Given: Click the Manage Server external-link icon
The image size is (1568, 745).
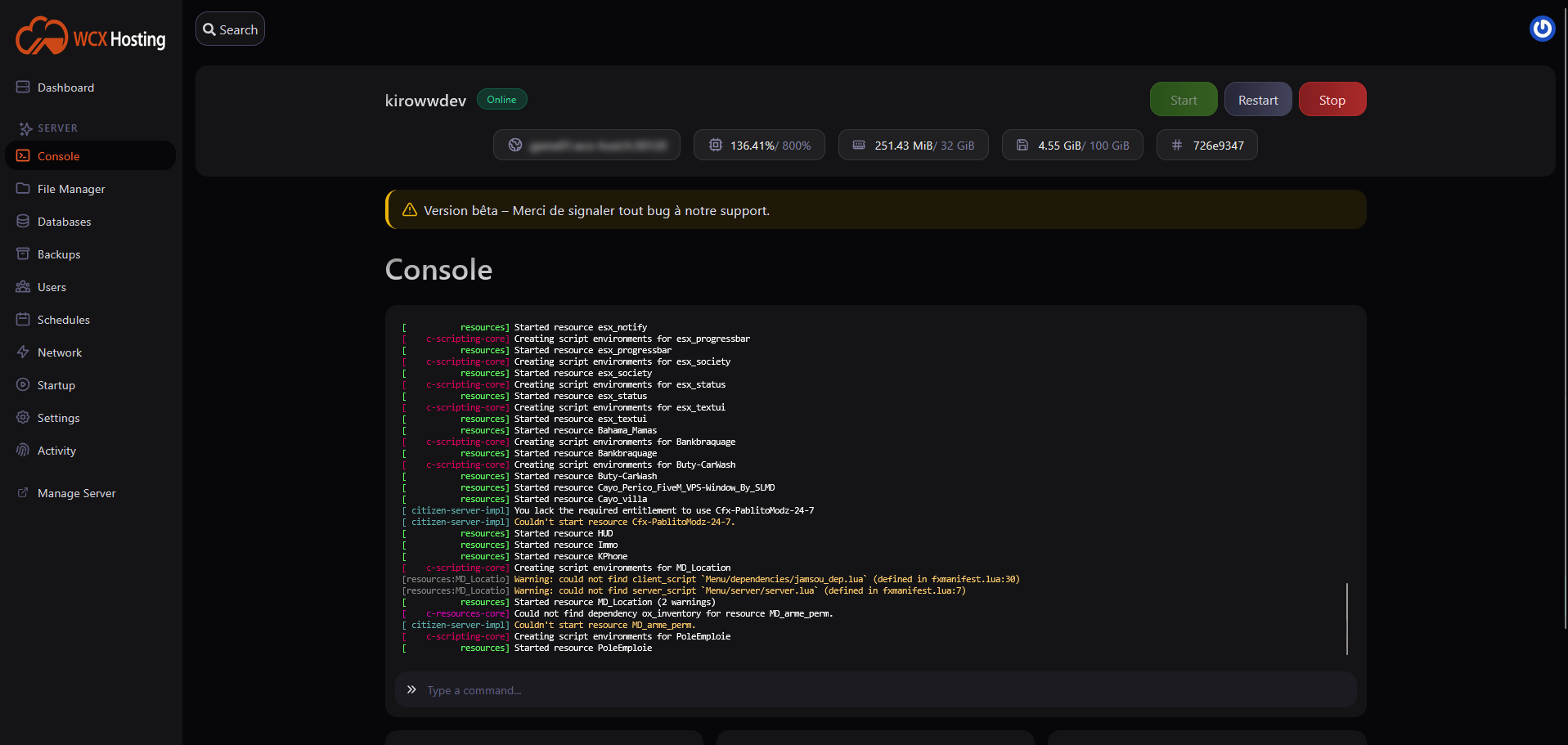Looking at the screenshot, I should (x=23, y=492).
